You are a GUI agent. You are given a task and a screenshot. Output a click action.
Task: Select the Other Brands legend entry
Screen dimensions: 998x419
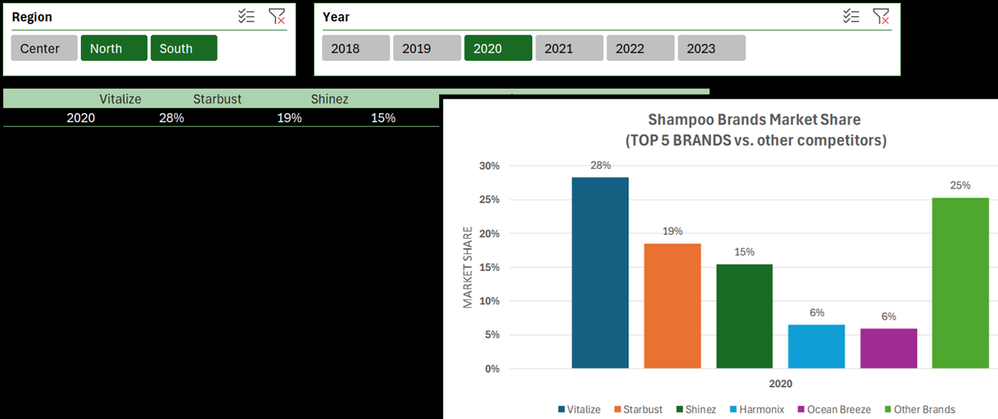click(x=920, y=409)
